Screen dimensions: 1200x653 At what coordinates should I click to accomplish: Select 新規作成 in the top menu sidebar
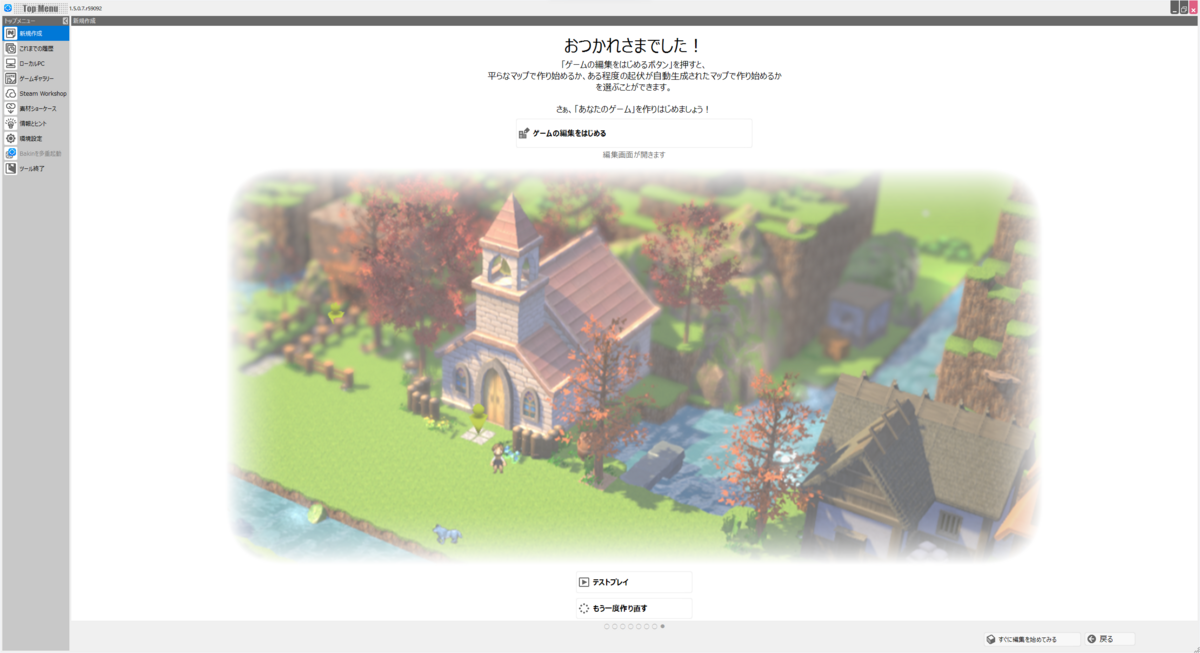(37, 32)
